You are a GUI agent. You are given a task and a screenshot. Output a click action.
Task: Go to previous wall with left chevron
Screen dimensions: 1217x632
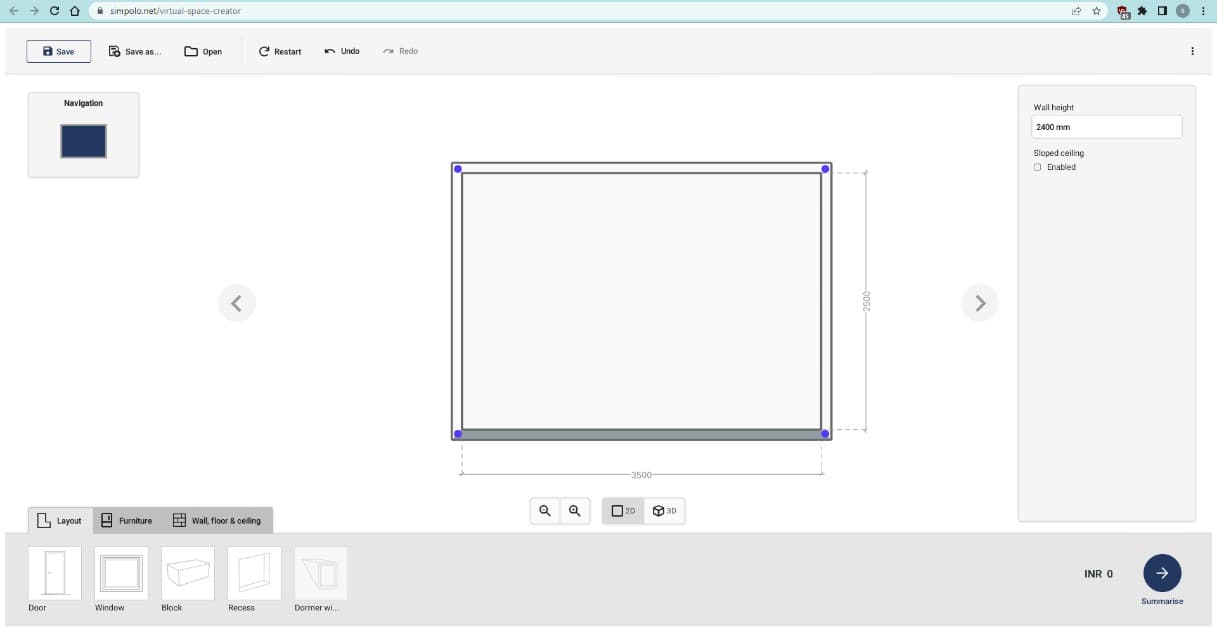[x=237, y=303]
